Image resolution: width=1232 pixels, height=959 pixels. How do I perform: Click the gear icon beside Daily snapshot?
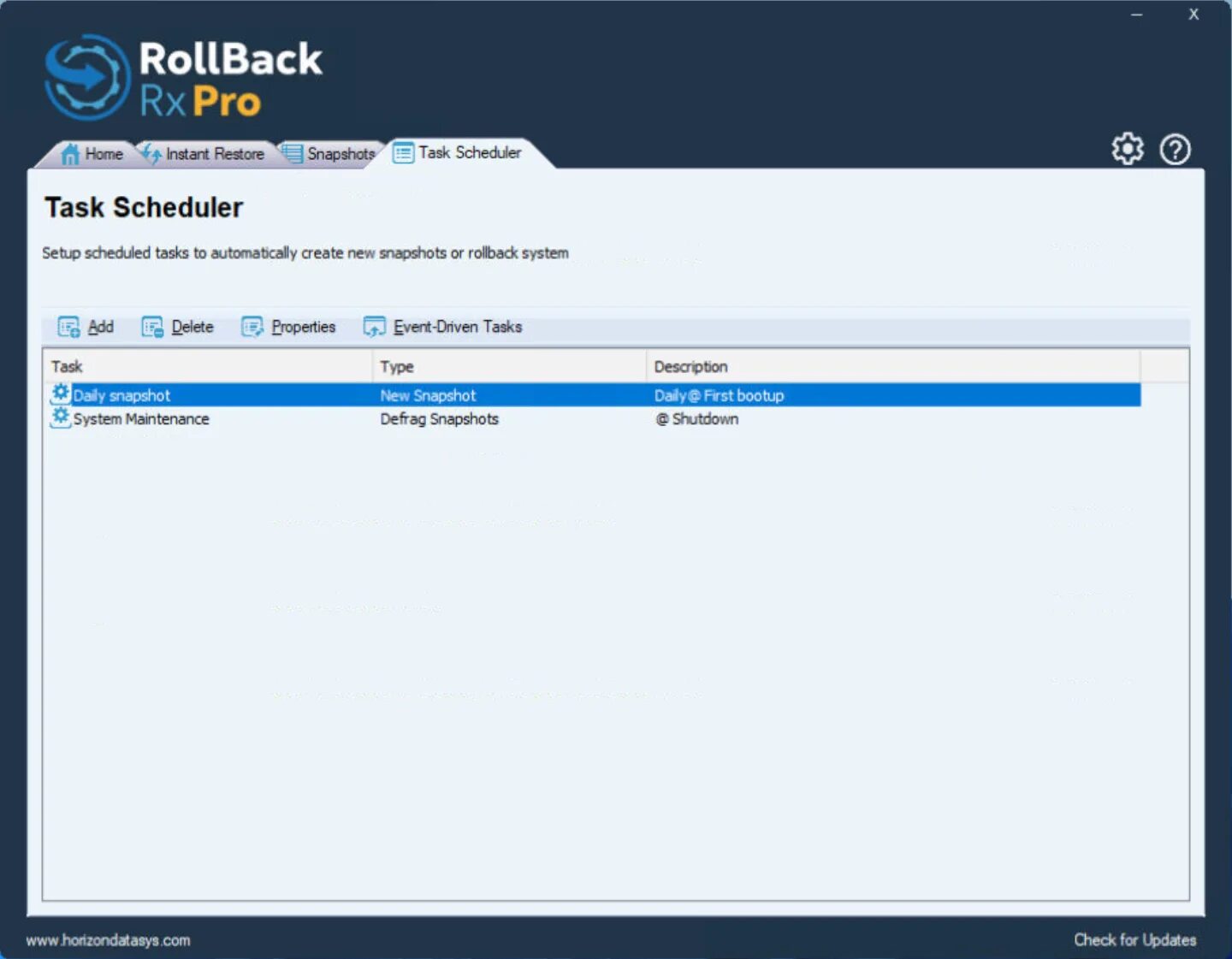61,394
